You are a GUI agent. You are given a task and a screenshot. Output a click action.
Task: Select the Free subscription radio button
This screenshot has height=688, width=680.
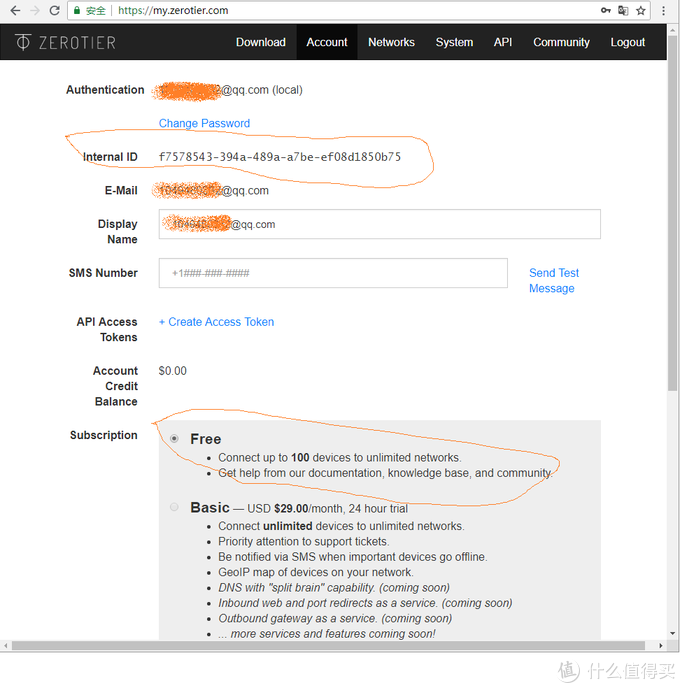coord(175,439)
